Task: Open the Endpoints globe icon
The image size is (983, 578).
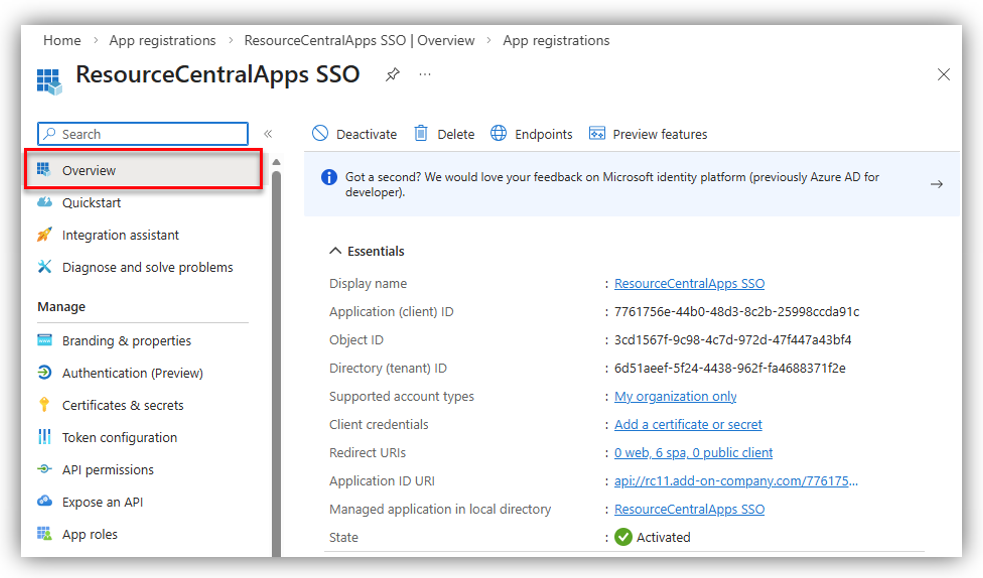Action: [498, 134]
